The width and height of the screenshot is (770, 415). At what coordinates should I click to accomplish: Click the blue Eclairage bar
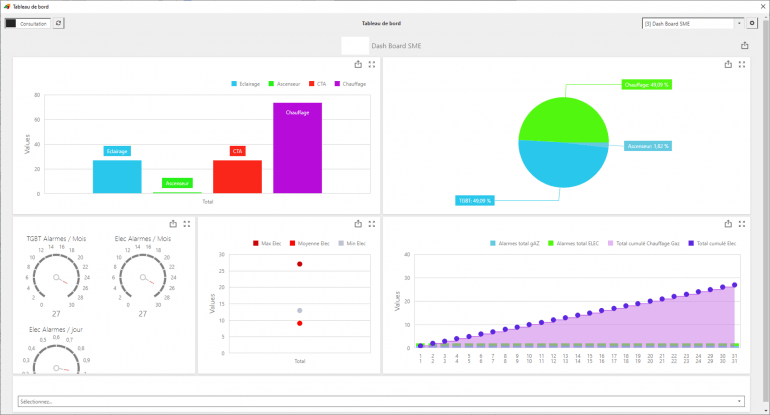[x=117, y=176]
